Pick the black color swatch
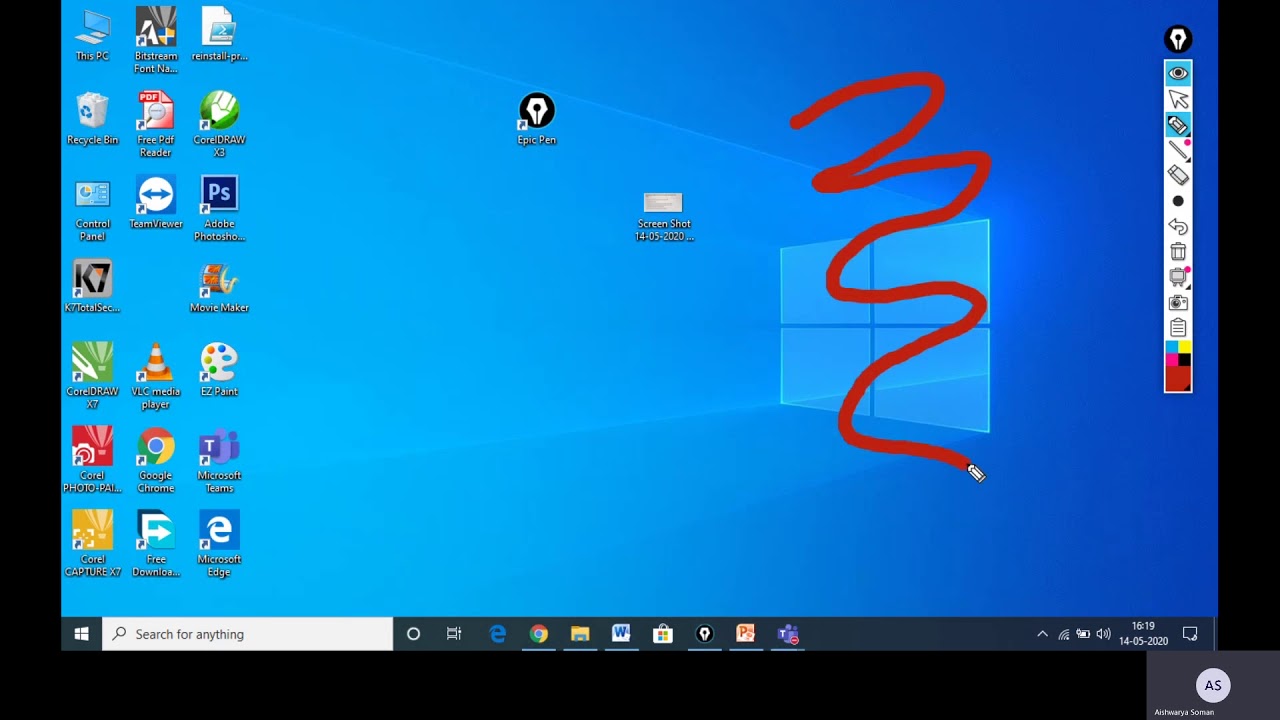 (1185, 360)
